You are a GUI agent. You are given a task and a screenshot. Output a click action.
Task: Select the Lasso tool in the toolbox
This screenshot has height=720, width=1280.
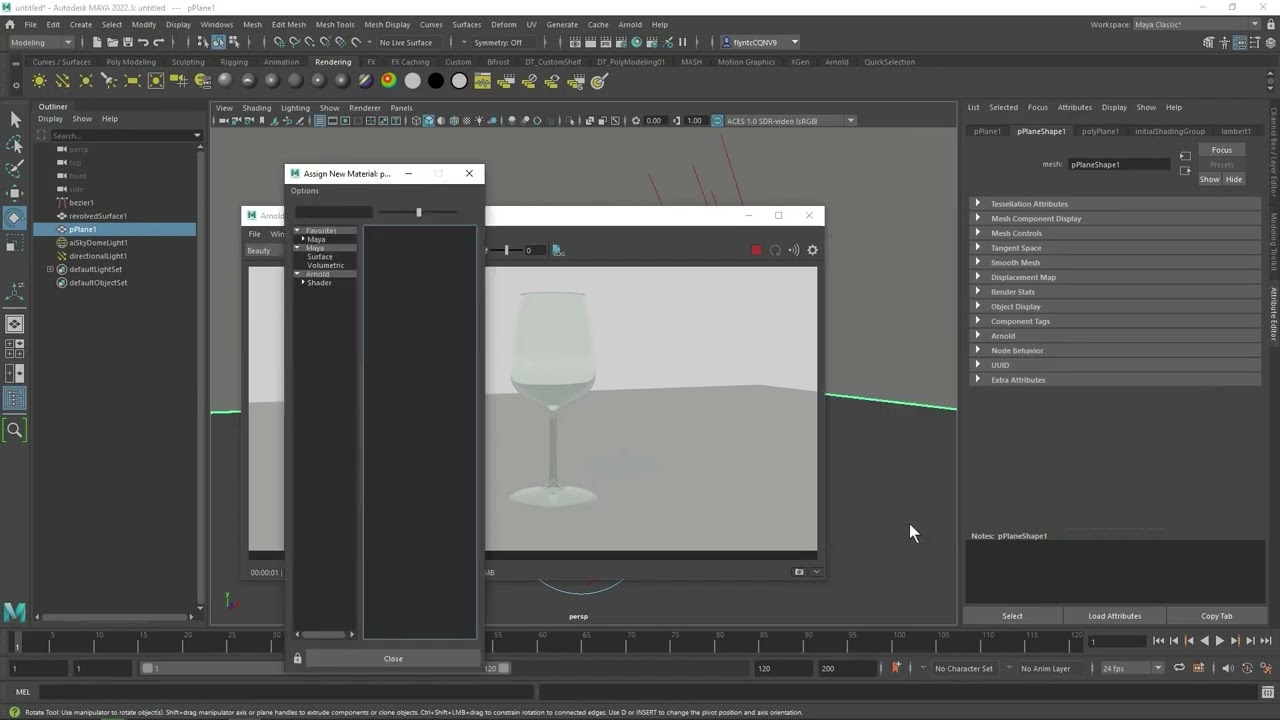click(14, 145)
